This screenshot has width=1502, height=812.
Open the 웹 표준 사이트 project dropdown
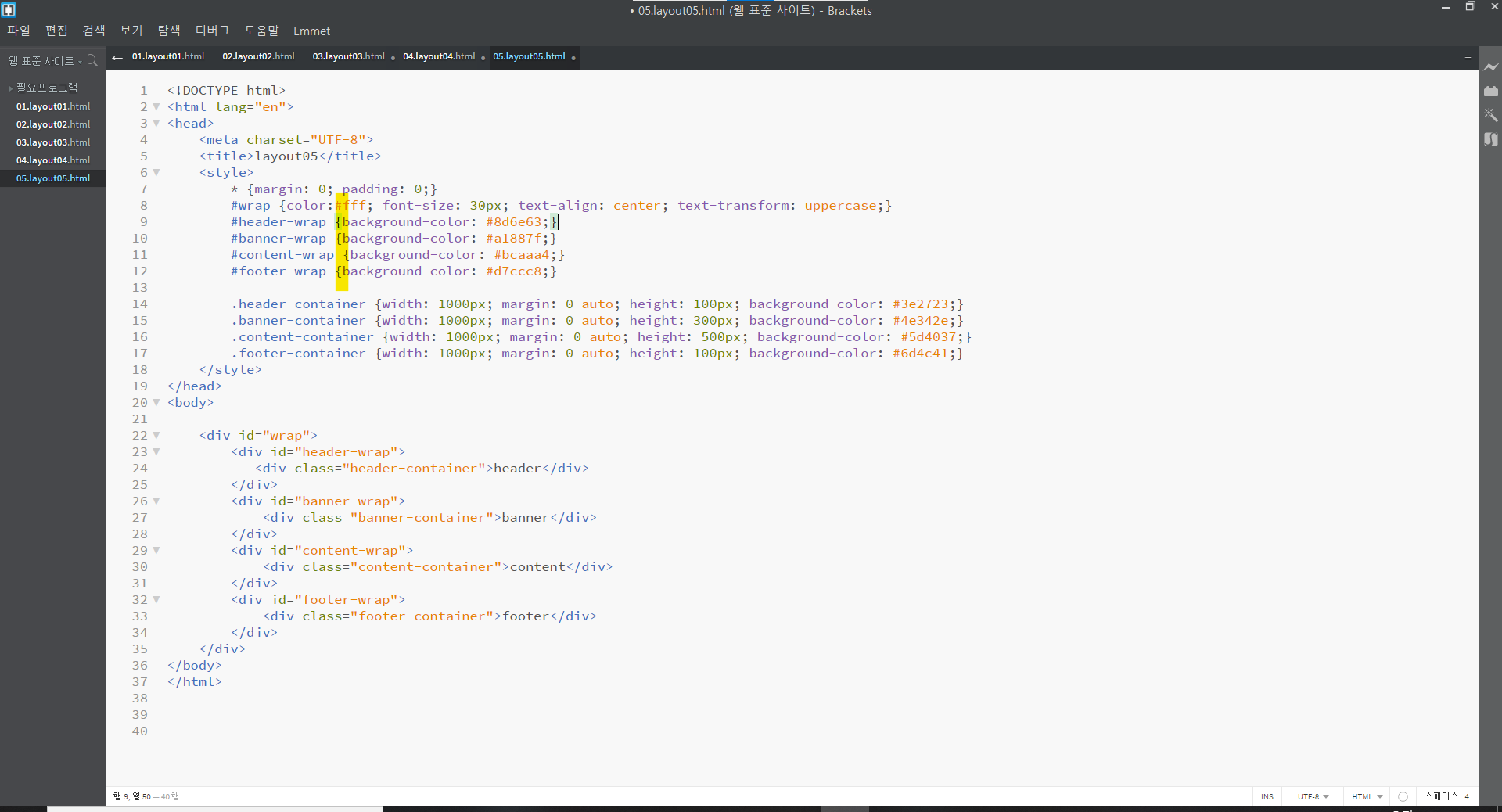coord(45,61)
